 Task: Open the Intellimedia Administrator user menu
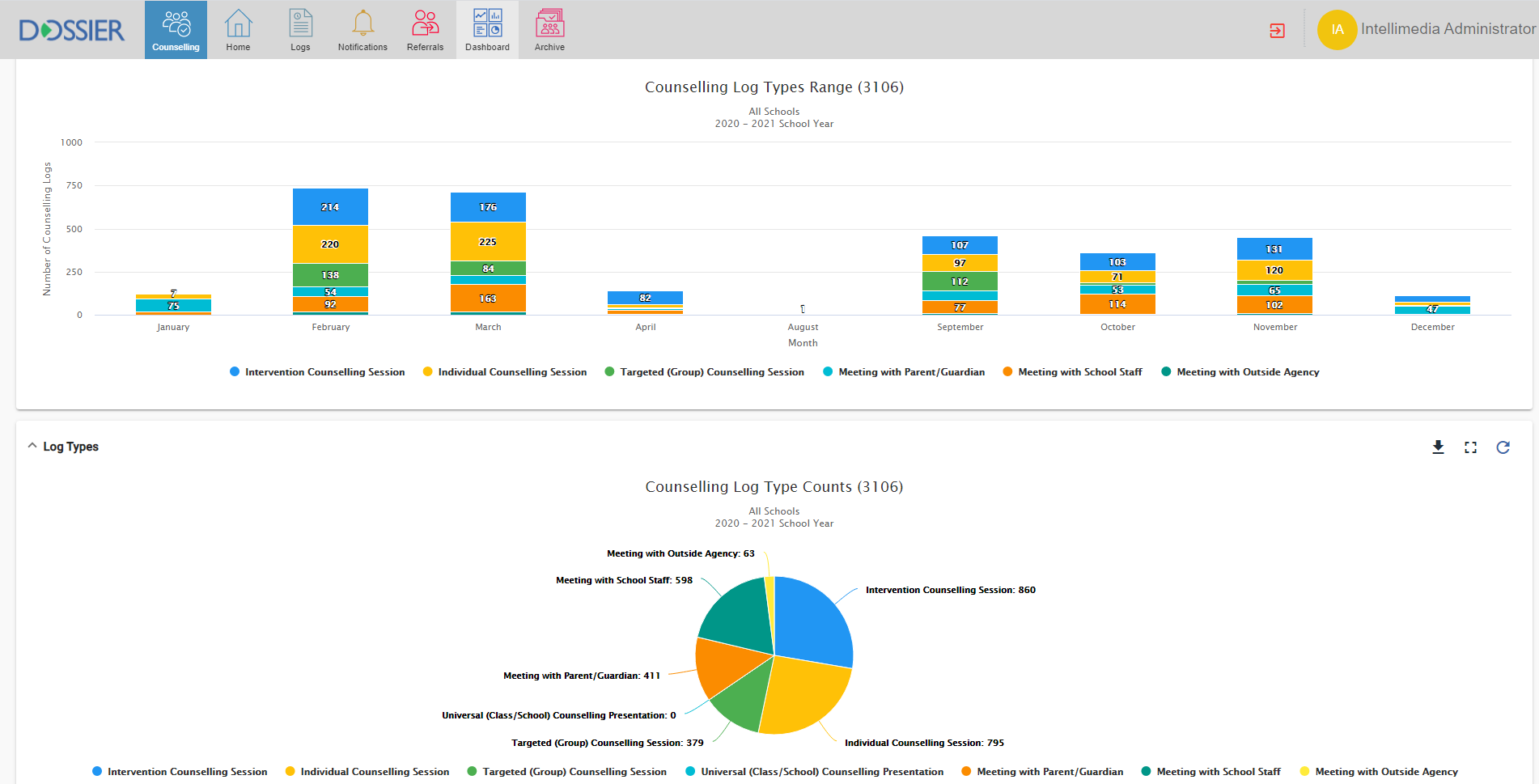pos(1447,29)
